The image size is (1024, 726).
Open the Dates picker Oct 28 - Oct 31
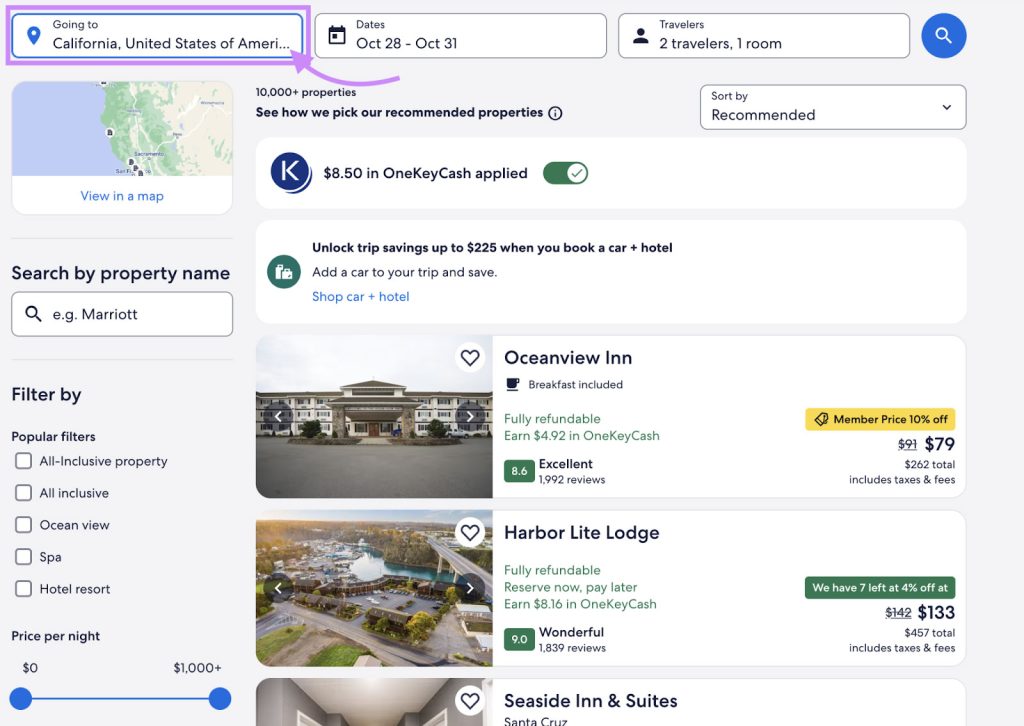pyautogui.click(x=460, y=36)
